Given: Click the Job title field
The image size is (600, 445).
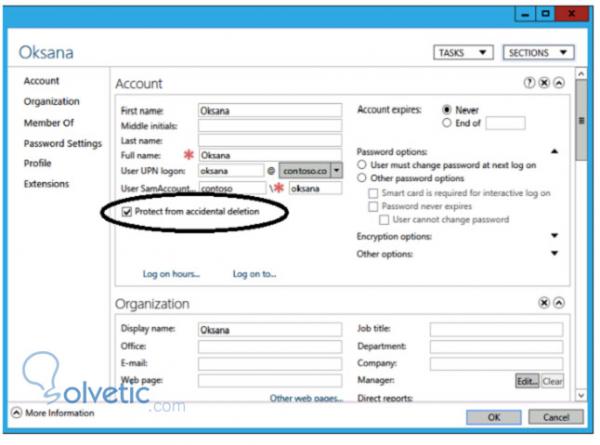Looking at the screenshot, I should (497, 329).
